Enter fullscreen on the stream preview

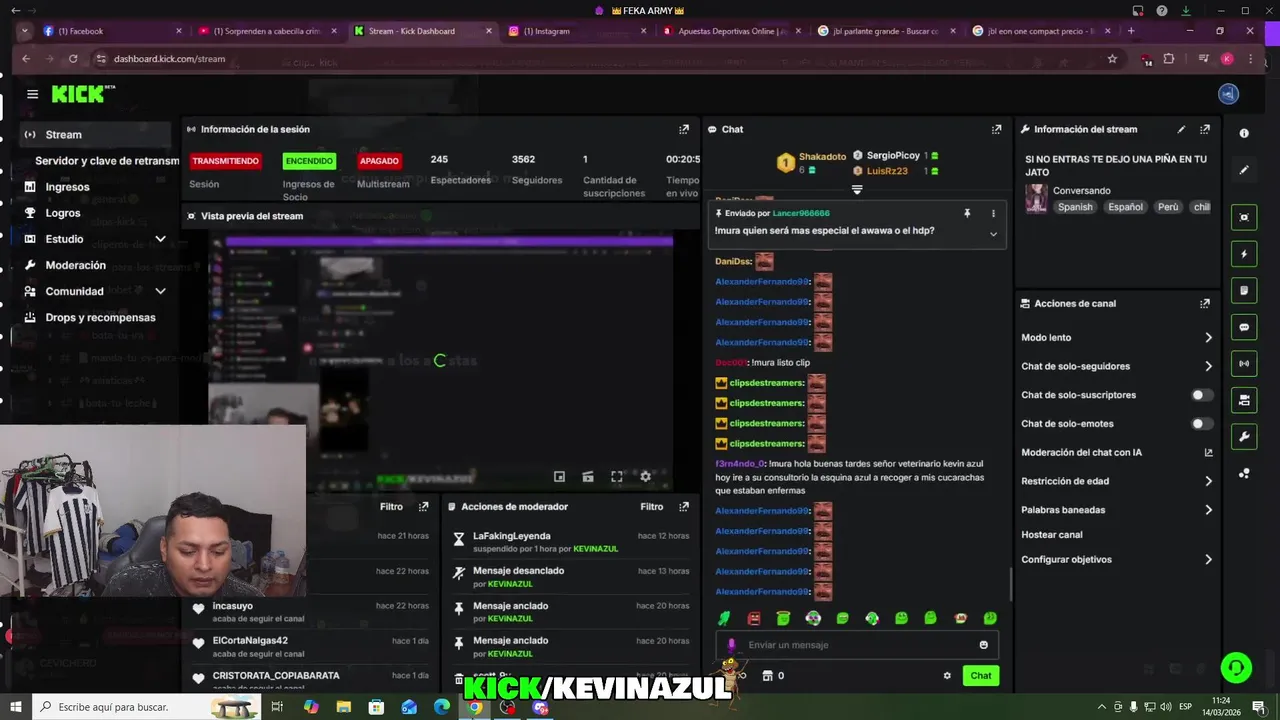click(x=617, y=477)
